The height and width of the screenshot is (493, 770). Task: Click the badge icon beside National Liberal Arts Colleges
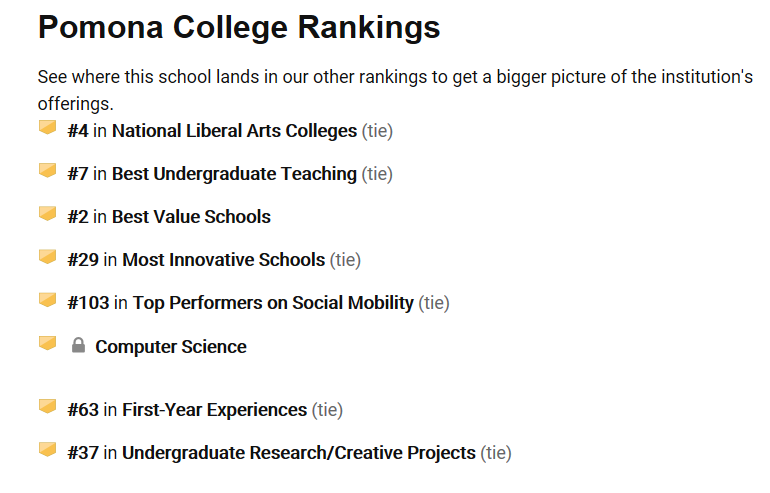47,128
